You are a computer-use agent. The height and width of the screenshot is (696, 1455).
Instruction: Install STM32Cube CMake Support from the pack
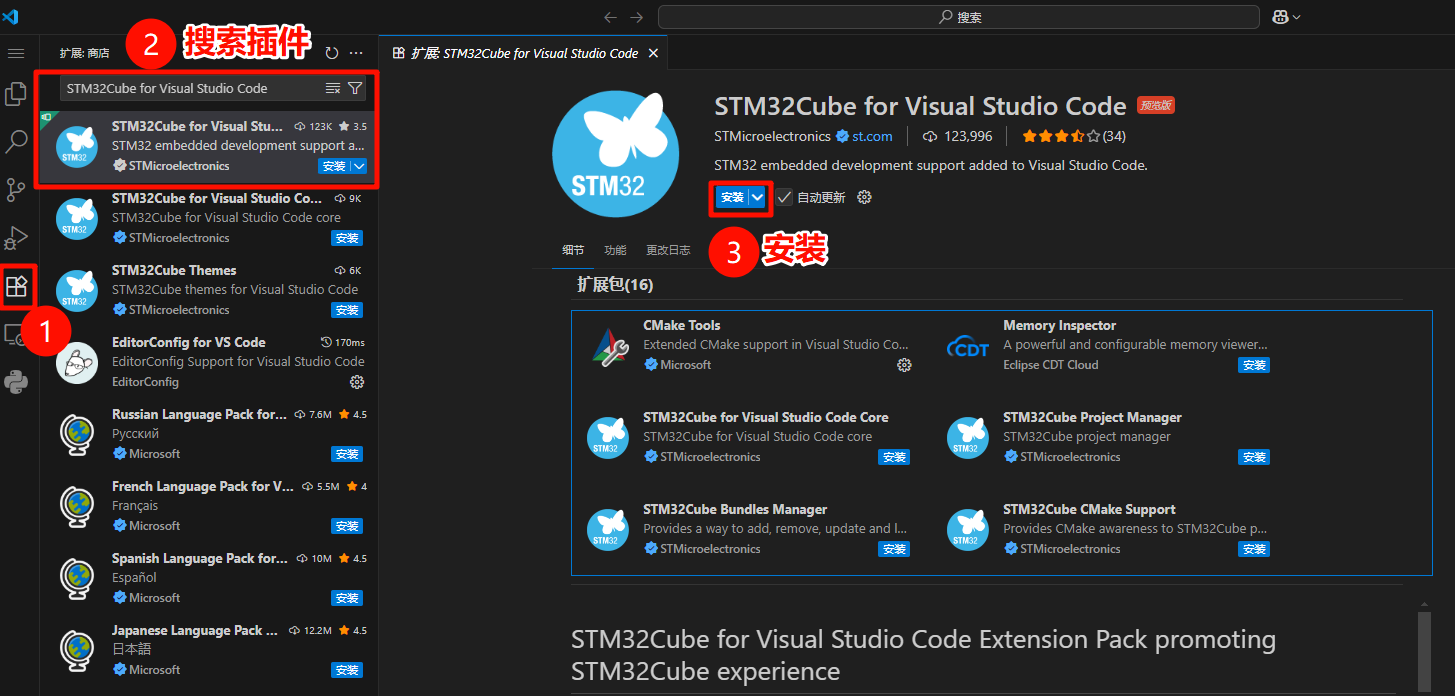(x=1254, y=549)
